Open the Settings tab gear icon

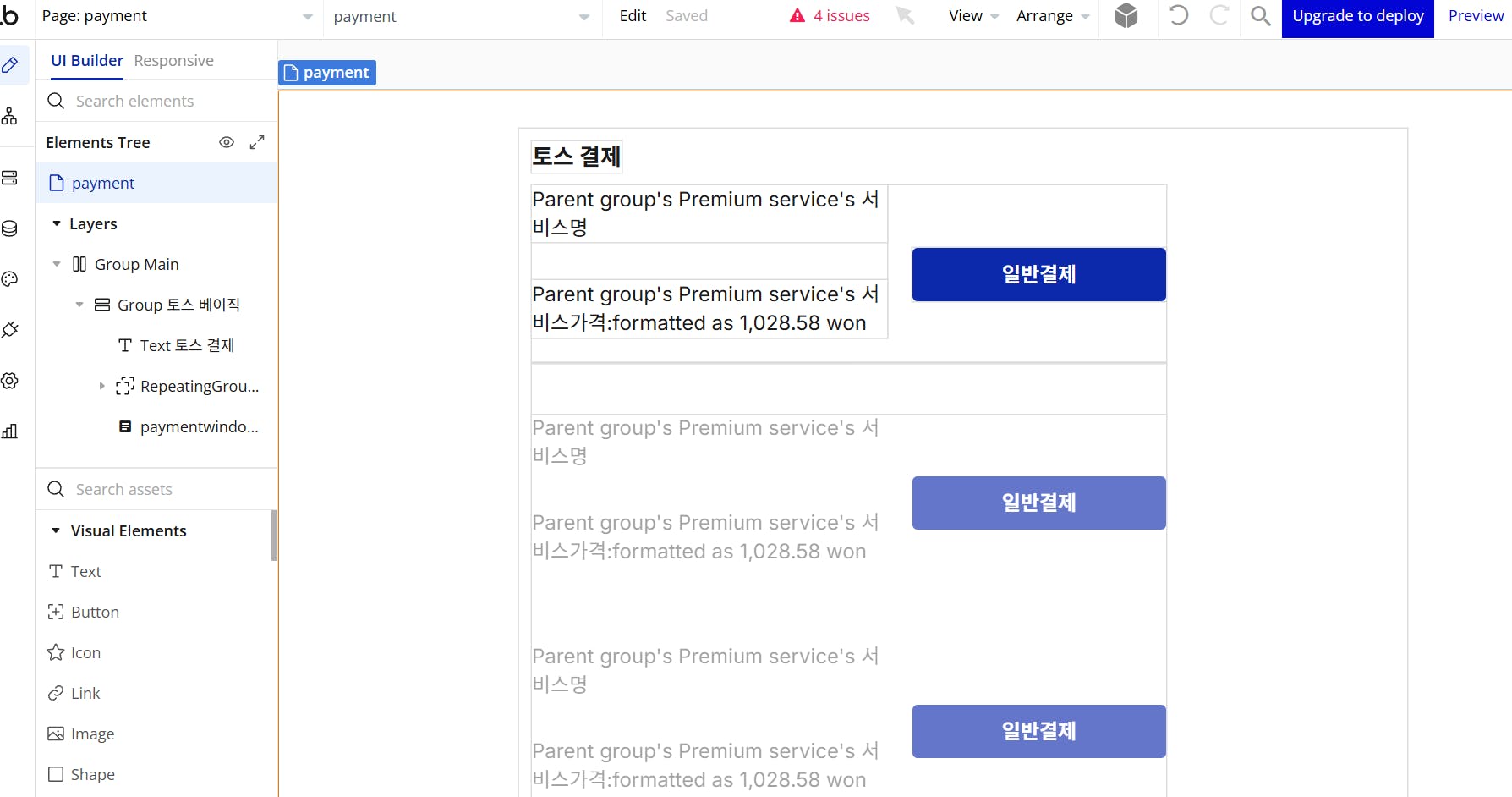pyautogui.click(x=9, y=381)
